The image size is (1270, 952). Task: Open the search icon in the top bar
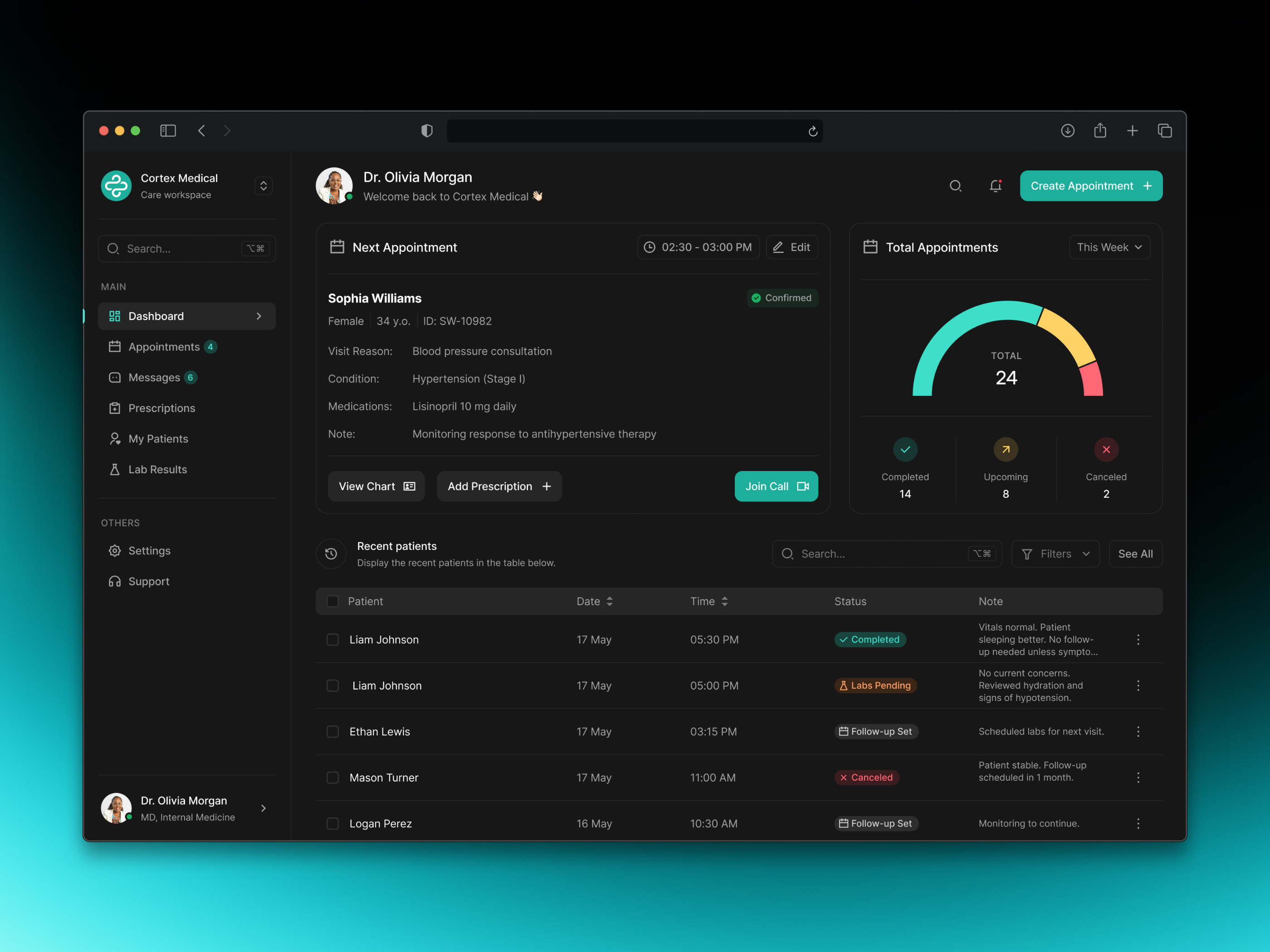[955, 185]
